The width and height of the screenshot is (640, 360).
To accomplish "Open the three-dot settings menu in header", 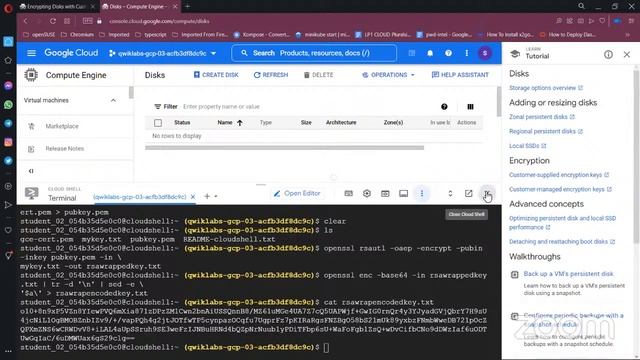I will pos(467,53).
